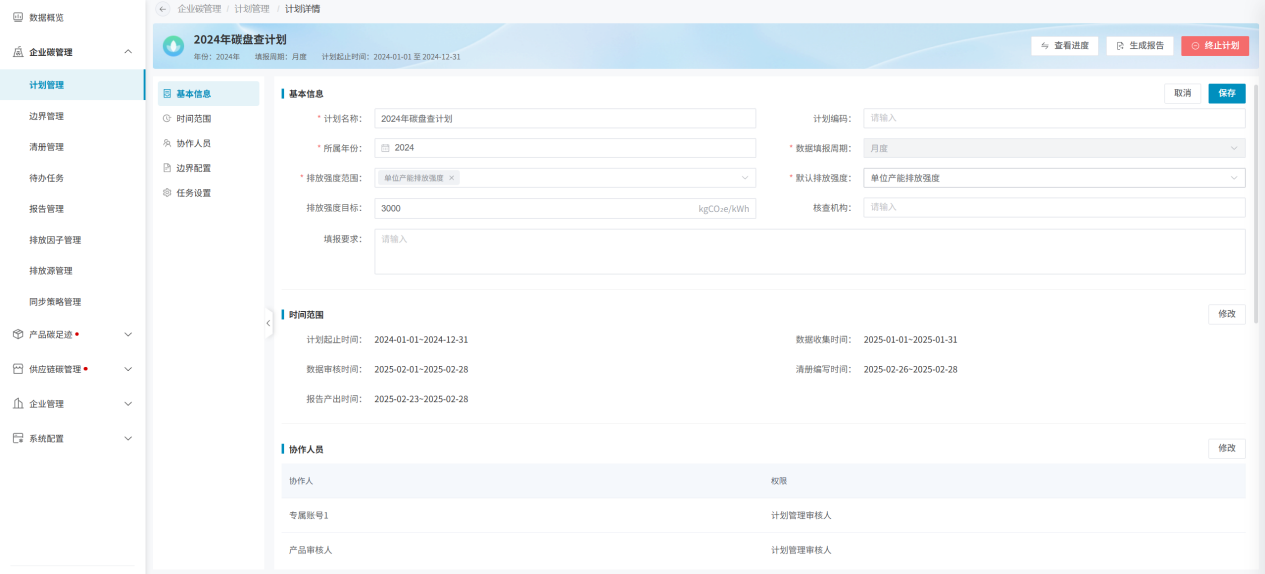Click the 保存 button
This screenshot has width=1265, height=574.
[x=1226, y=93]
